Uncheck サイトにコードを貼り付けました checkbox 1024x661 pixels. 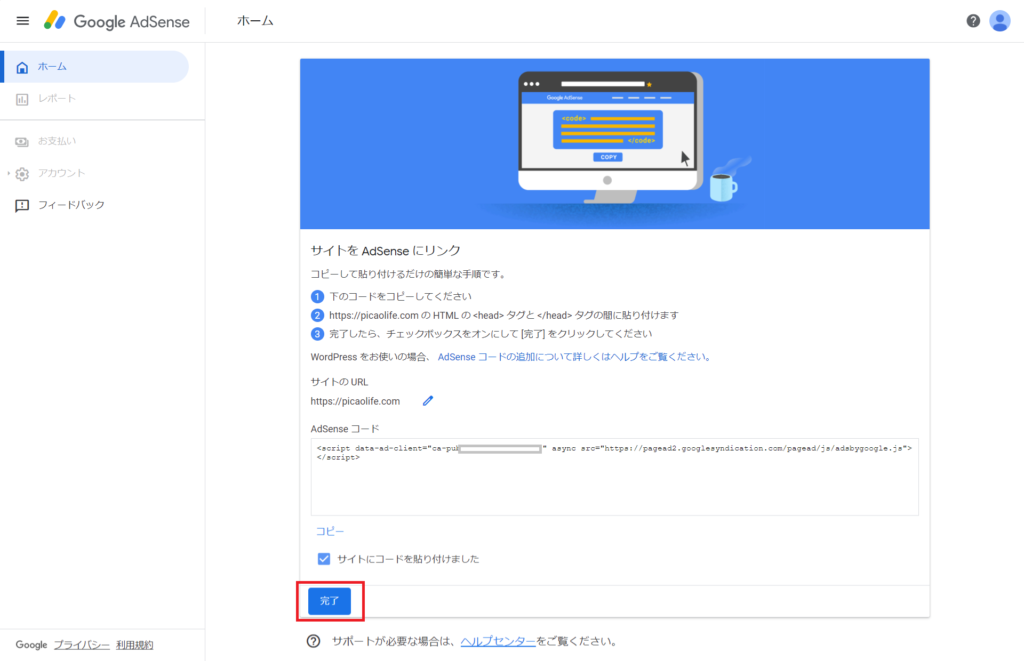pyautogui.click(x=324, y=559)
